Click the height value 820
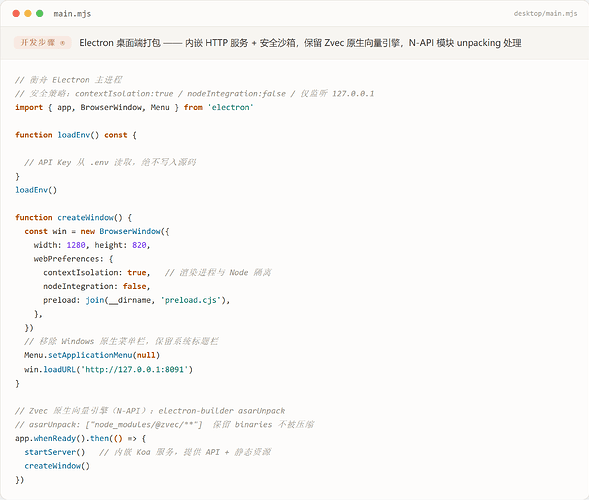 pyautogui.click(x=139, y=245)
